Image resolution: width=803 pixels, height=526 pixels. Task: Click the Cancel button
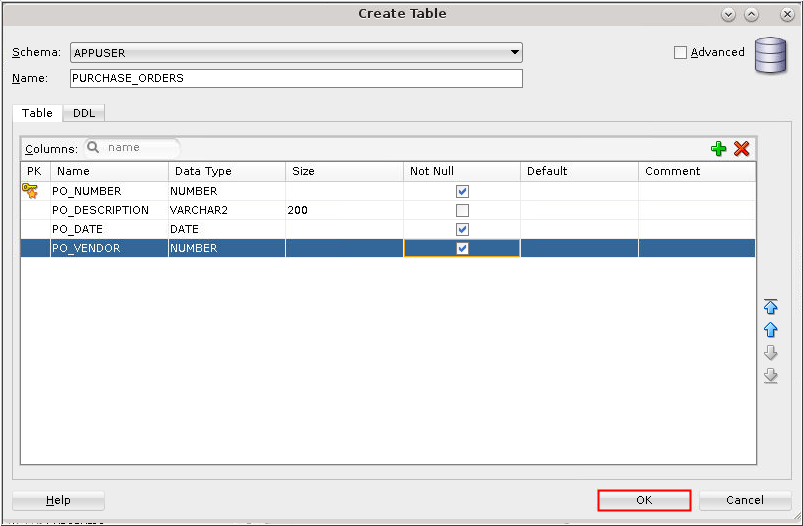pyautogui.click(x=745, y=500)
